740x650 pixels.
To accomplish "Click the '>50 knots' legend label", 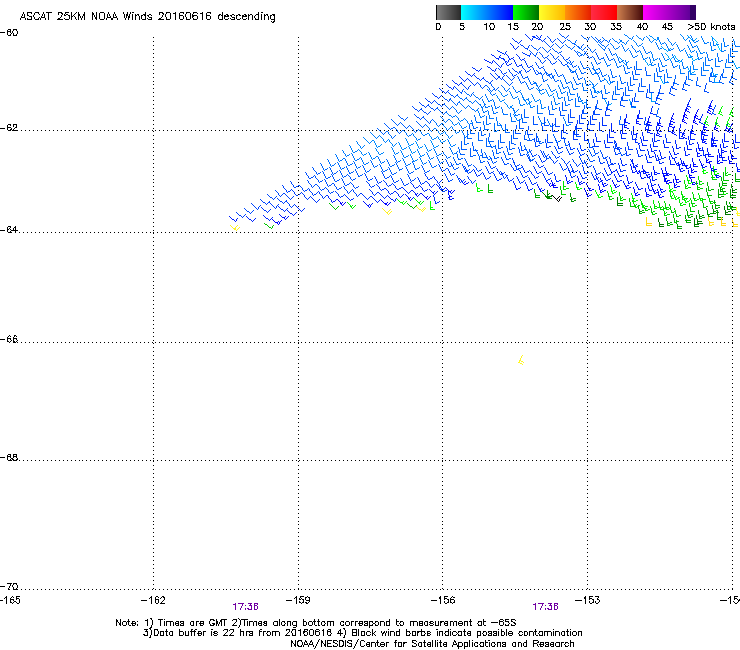I will tap(711, 27).
